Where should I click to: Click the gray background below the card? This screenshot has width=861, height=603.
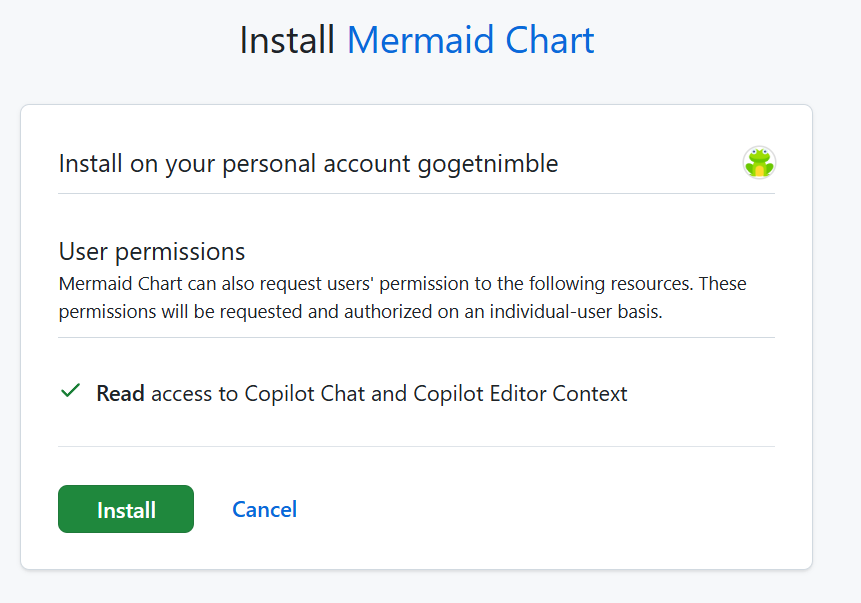(430, 589)
